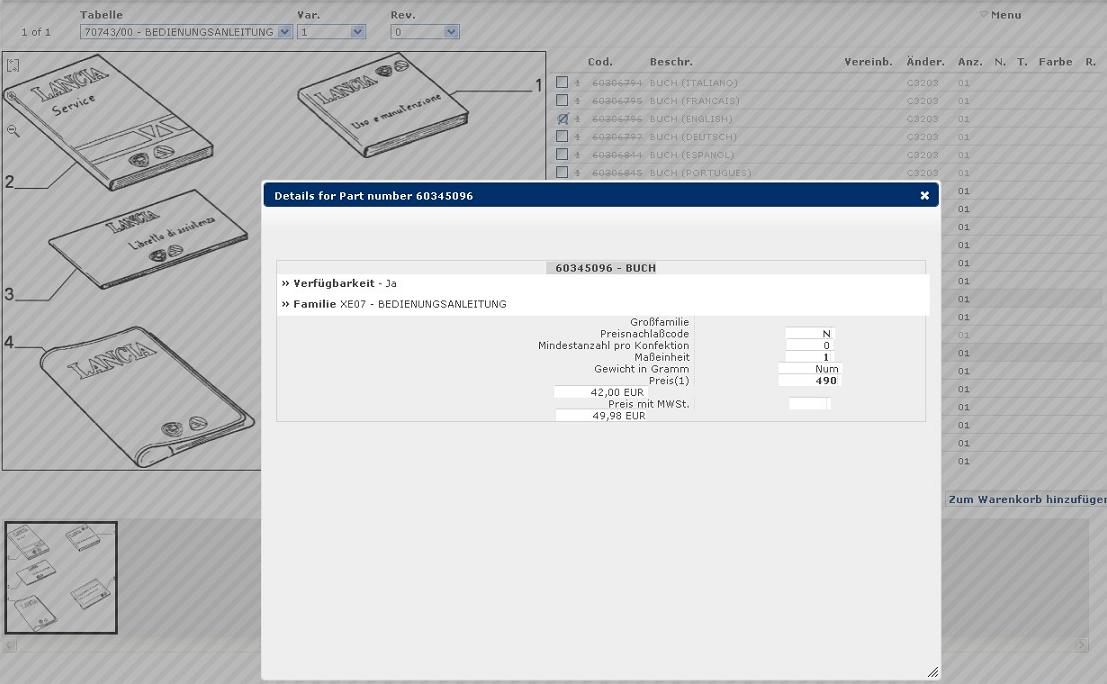The height and width of the screenshot is (684, 1107).
Task: Close the part details dialog
Action: point(924,196)
